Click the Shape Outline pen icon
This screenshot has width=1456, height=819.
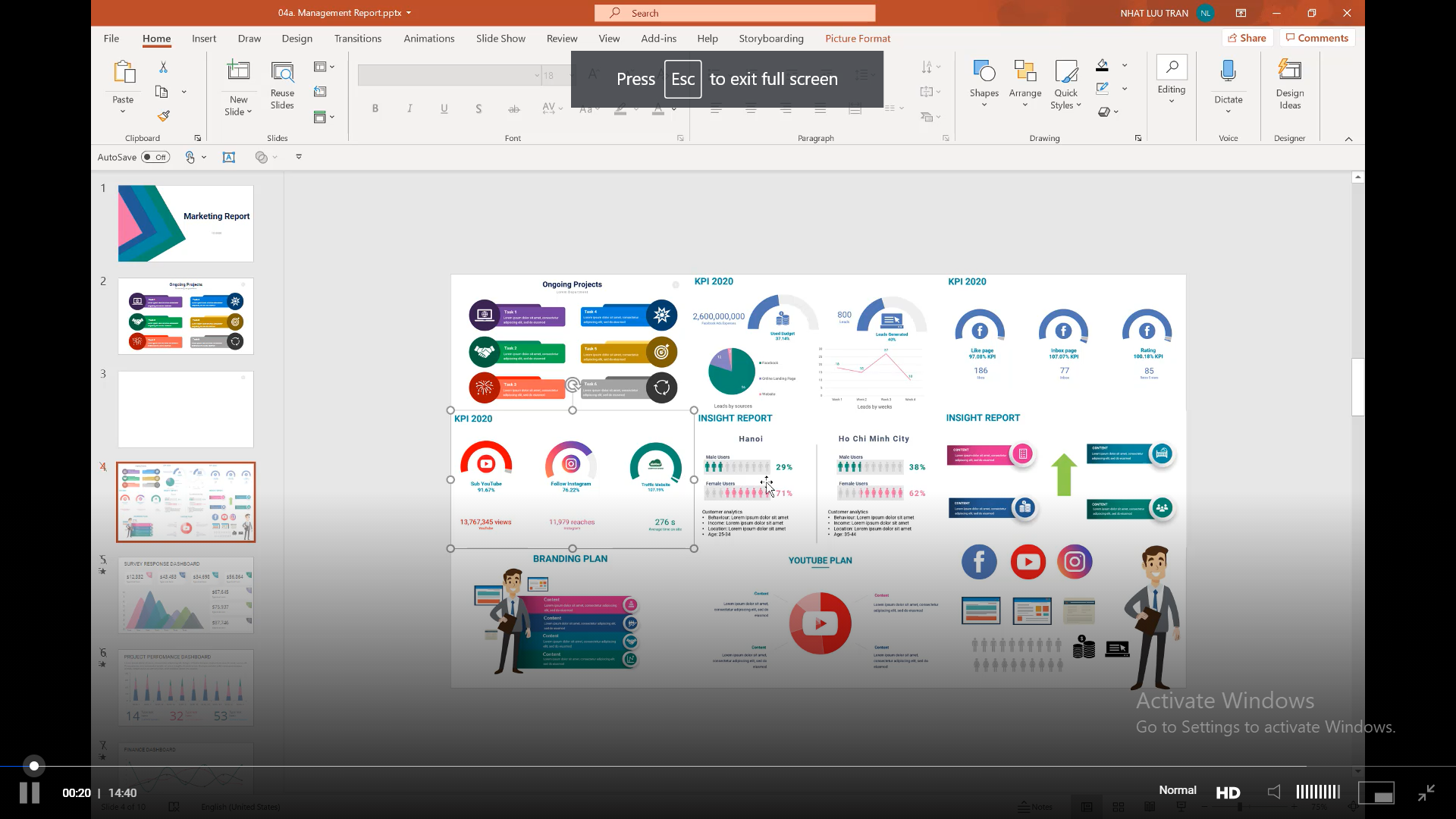(x=1103, y=89)
